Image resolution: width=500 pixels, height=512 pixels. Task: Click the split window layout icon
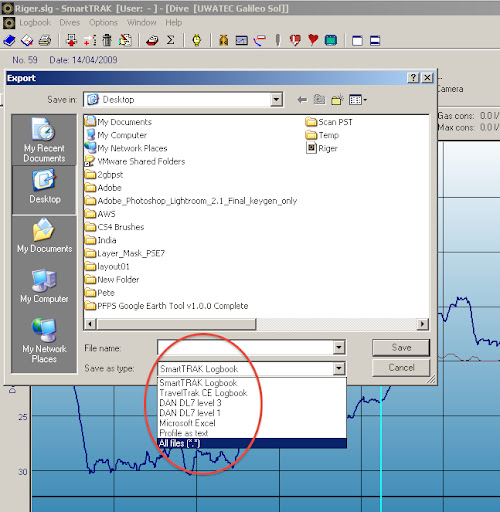click(x=375, y=41)
